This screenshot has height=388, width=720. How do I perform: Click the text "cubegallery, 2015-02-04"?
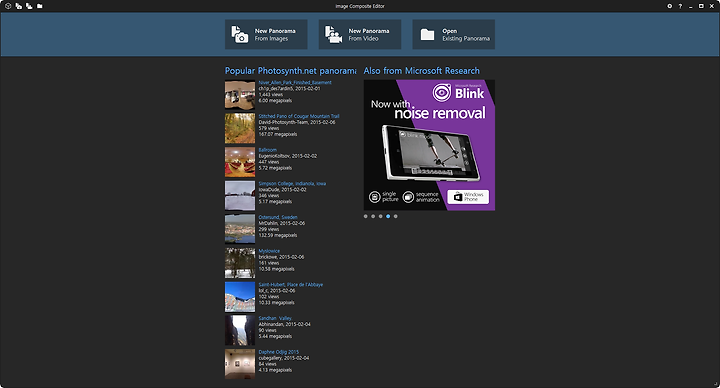coord(284,358)
